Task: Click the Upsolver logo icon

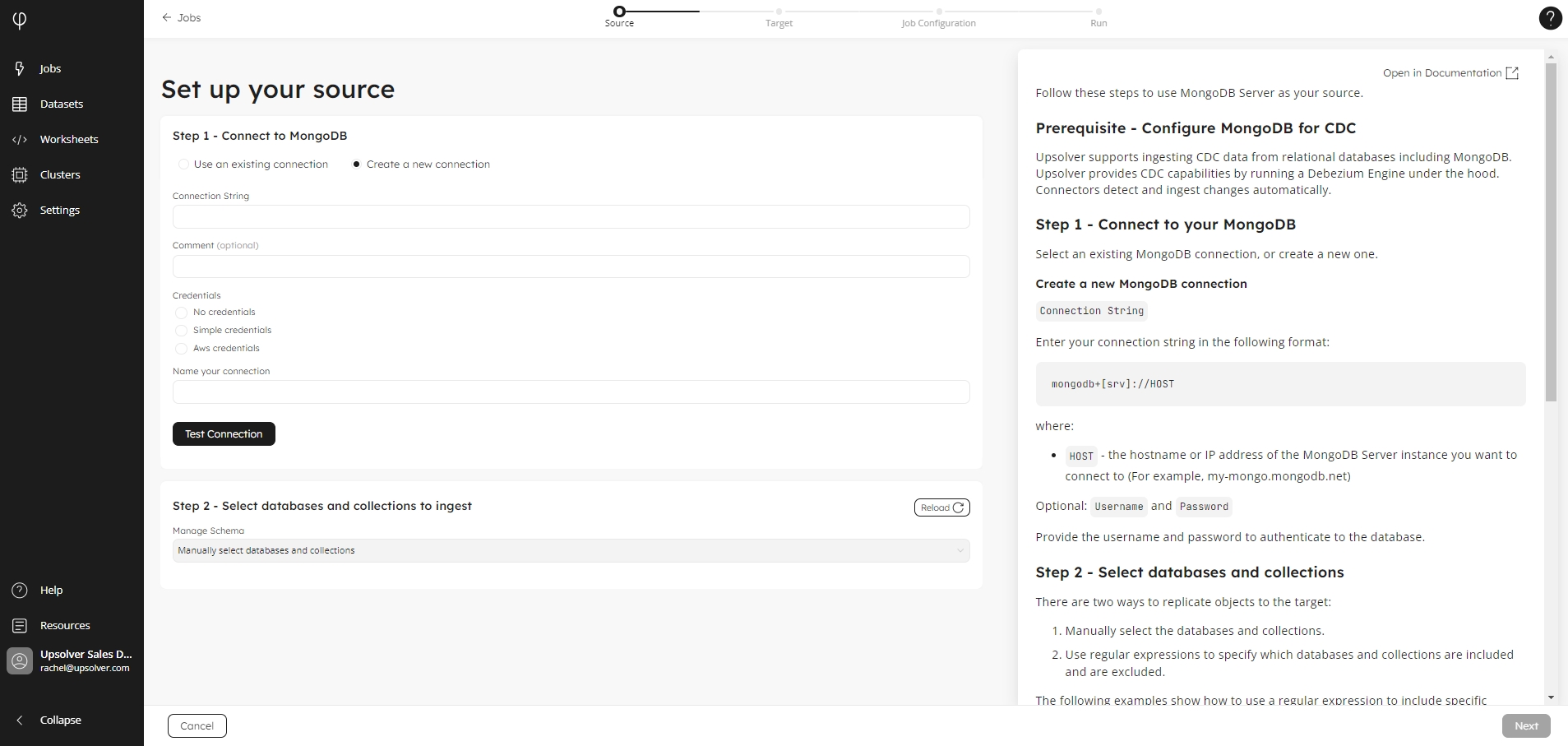Action: click(x=20, y=21)
